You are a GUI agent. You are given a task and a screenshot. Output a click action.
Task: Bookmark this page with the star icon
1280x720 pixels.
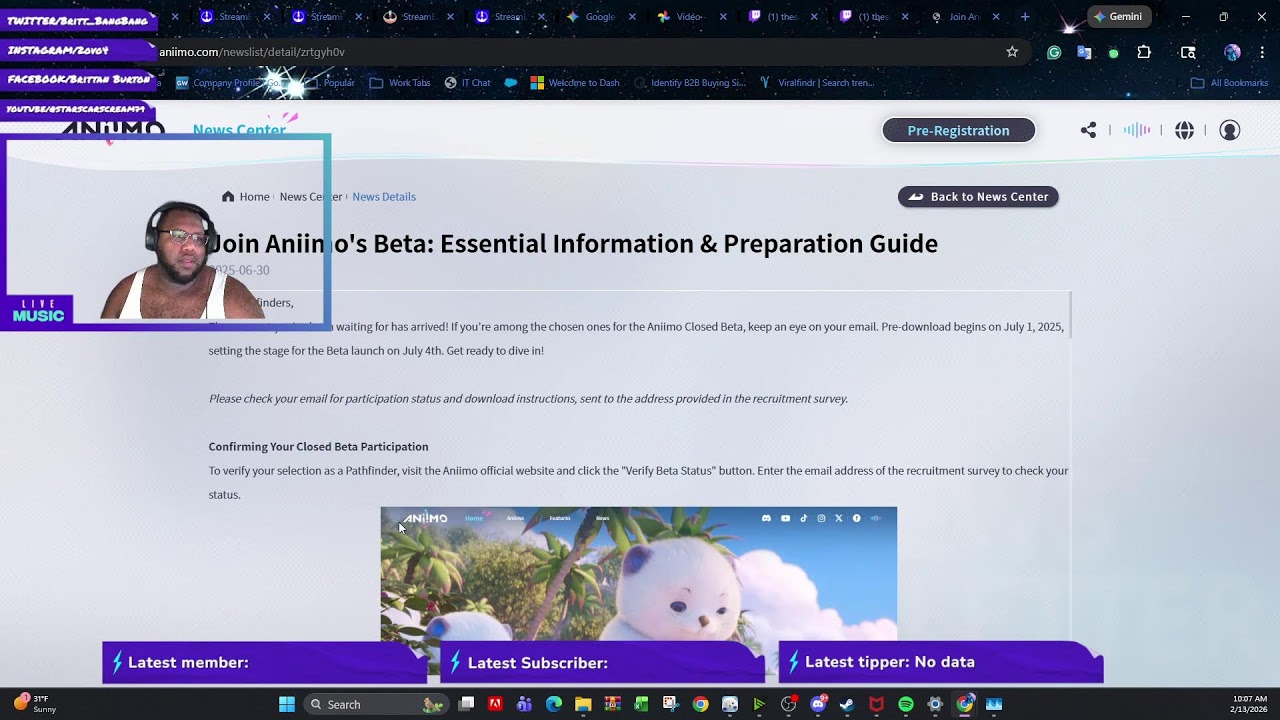click(x=1012, y=52)
